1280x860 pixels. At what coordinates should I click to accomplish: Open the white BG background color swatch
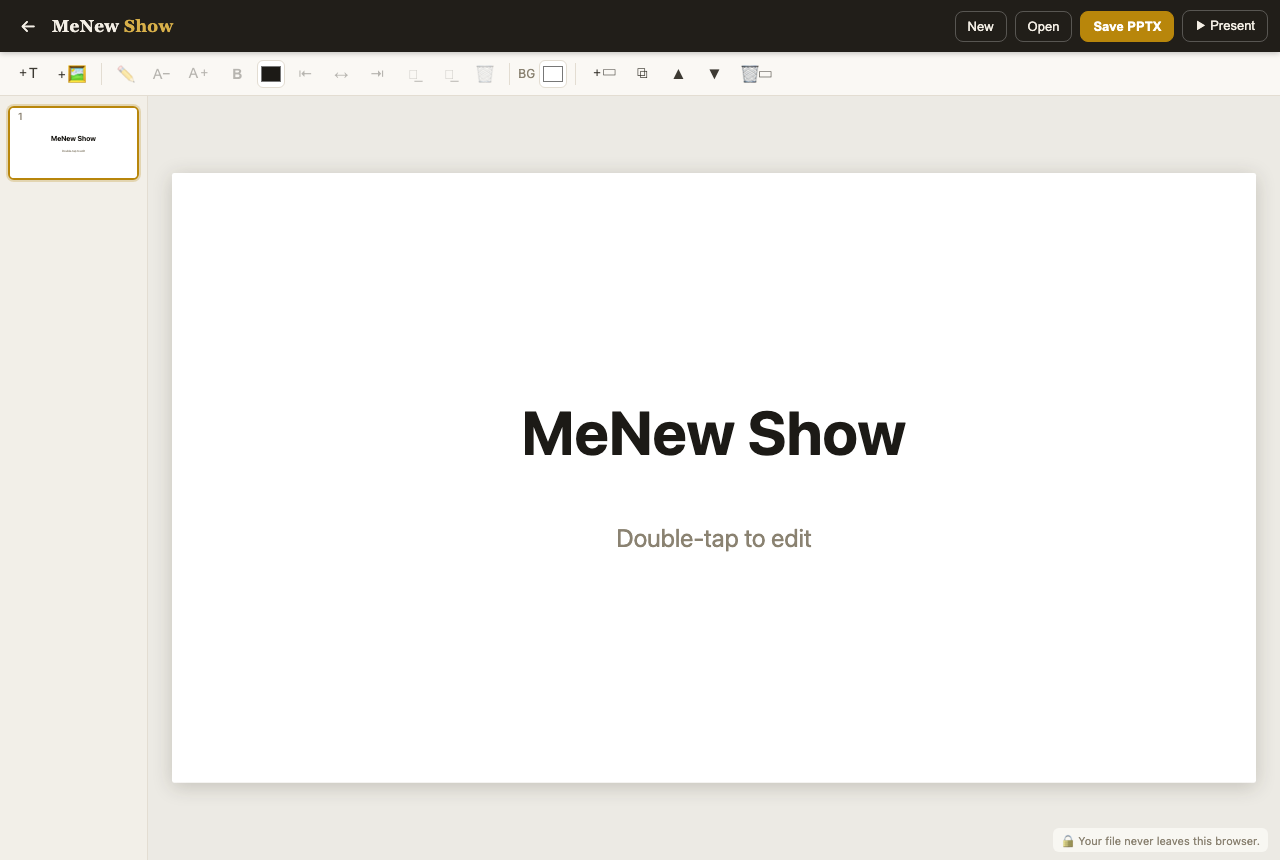553,74
